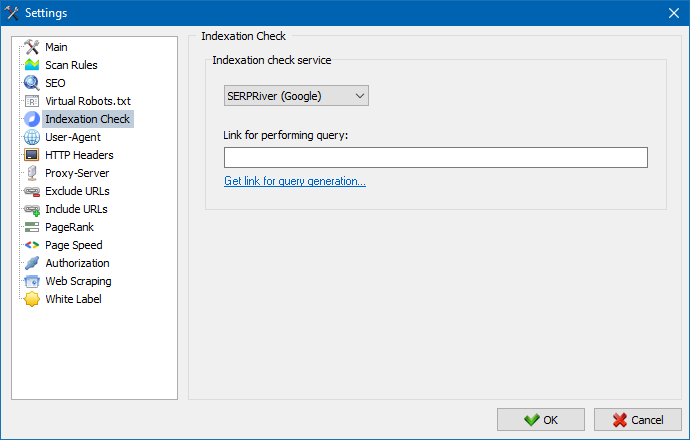The width and height of the screenshot is (690, 440).
Task: Click the Main settings tools icon
Action: [x=32, y=47]
